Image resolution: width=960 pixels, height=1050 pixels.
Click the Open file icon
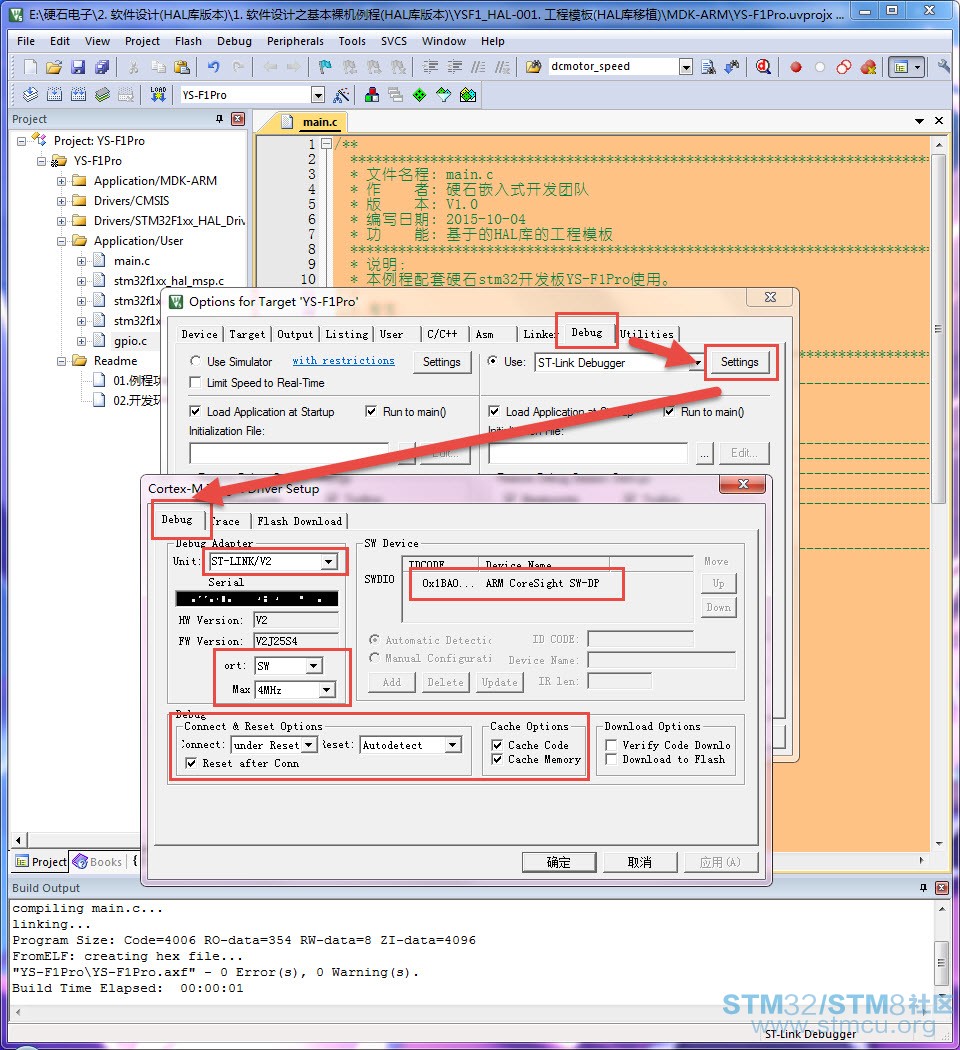(54, 66)
